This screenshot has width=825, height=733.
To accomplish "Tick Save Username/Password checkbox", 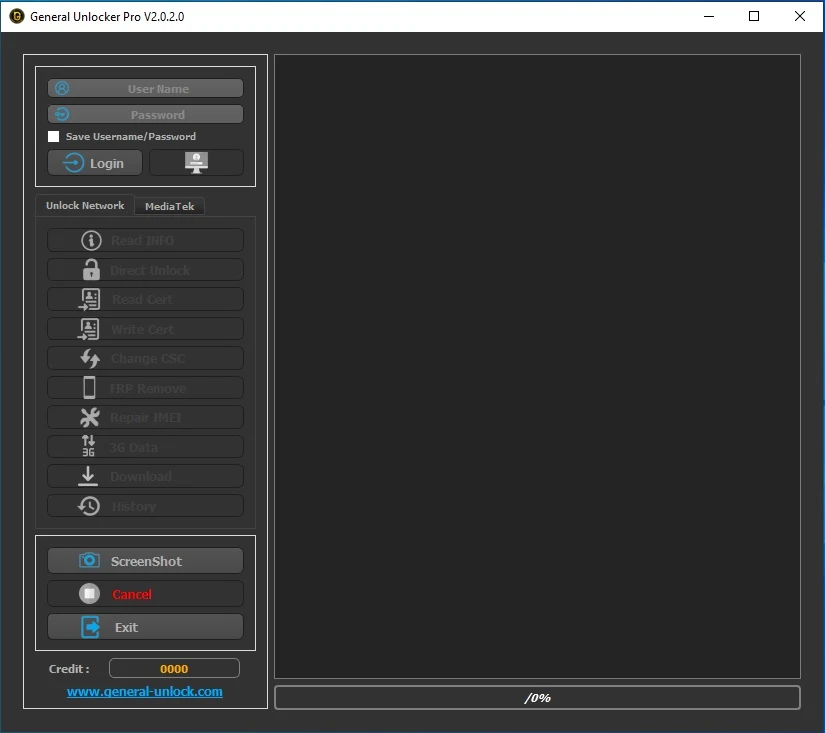I will (53, 136).
